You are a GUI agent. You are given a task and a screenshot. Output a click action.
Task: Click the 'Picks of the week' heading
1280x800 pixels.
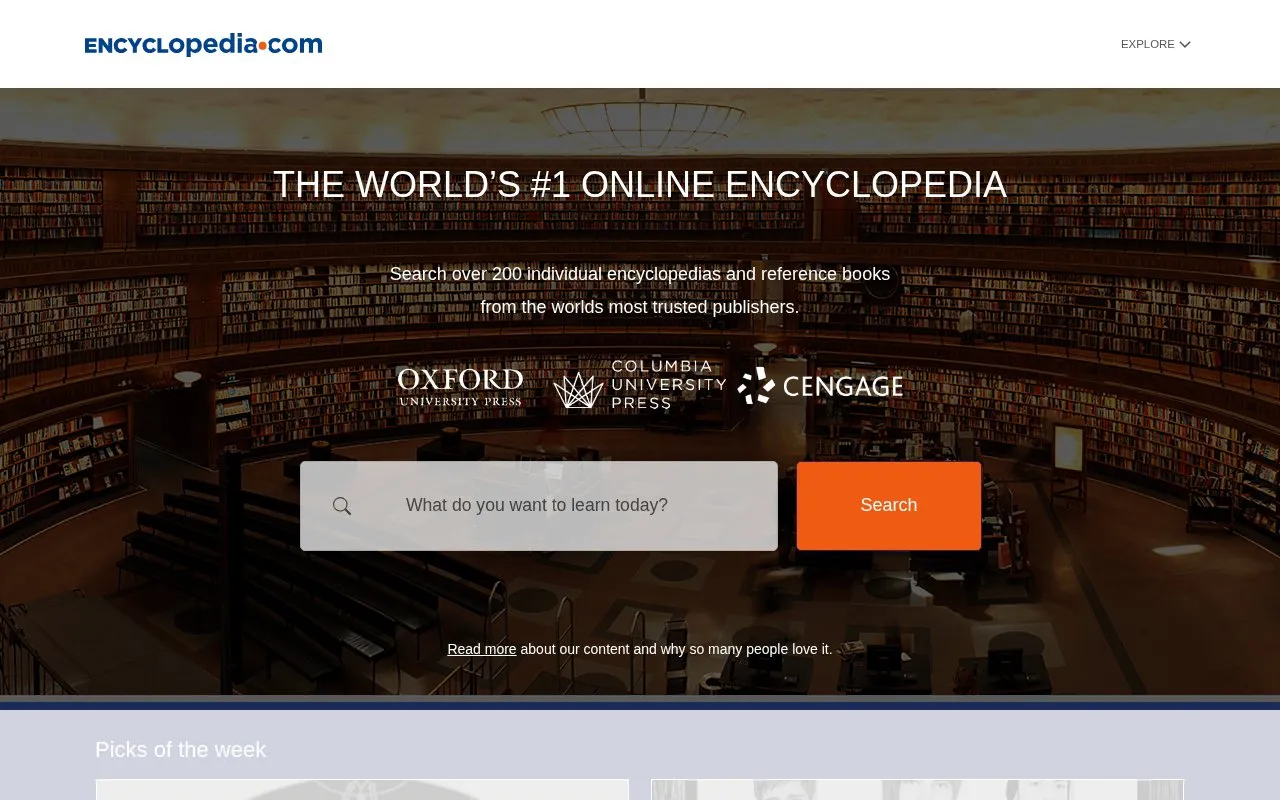(x=181, y=749)
